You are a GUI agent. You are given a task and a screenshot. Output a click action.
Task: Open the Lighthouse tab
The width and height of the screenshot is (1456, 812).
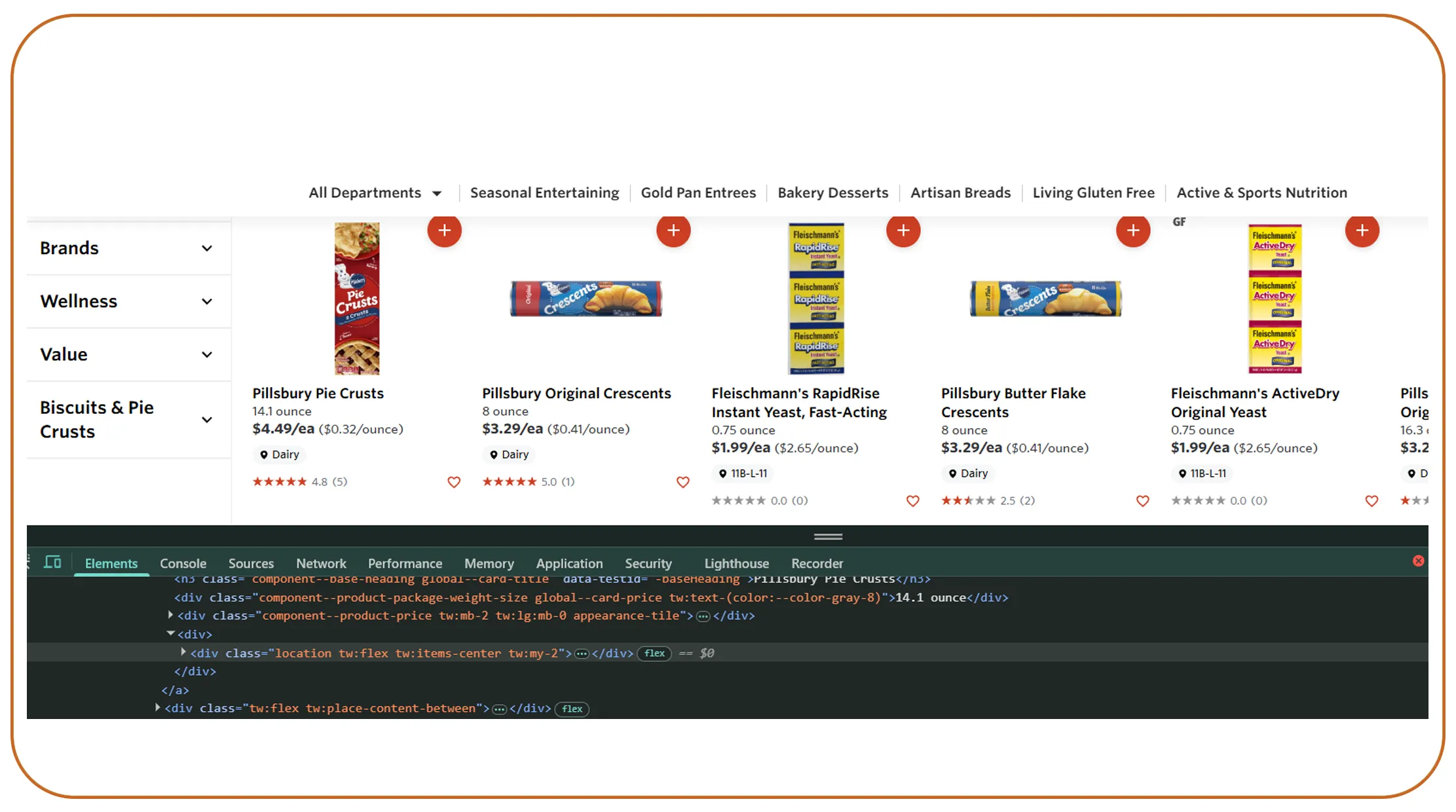click(737, 564)
